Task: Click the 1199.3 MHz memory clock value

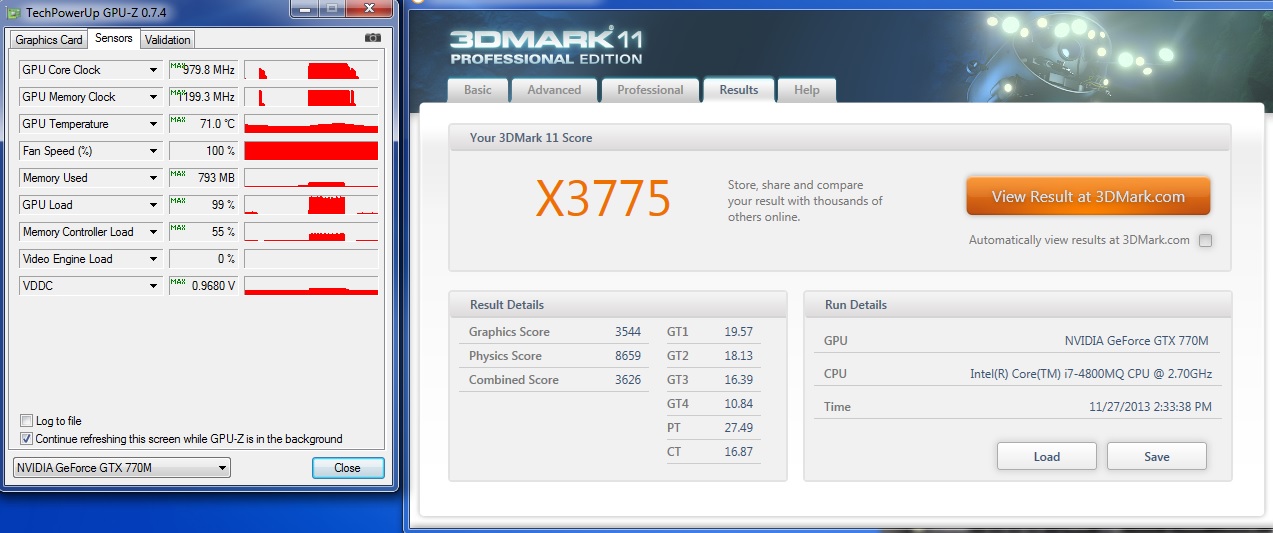Action: (x=207, y=97)
